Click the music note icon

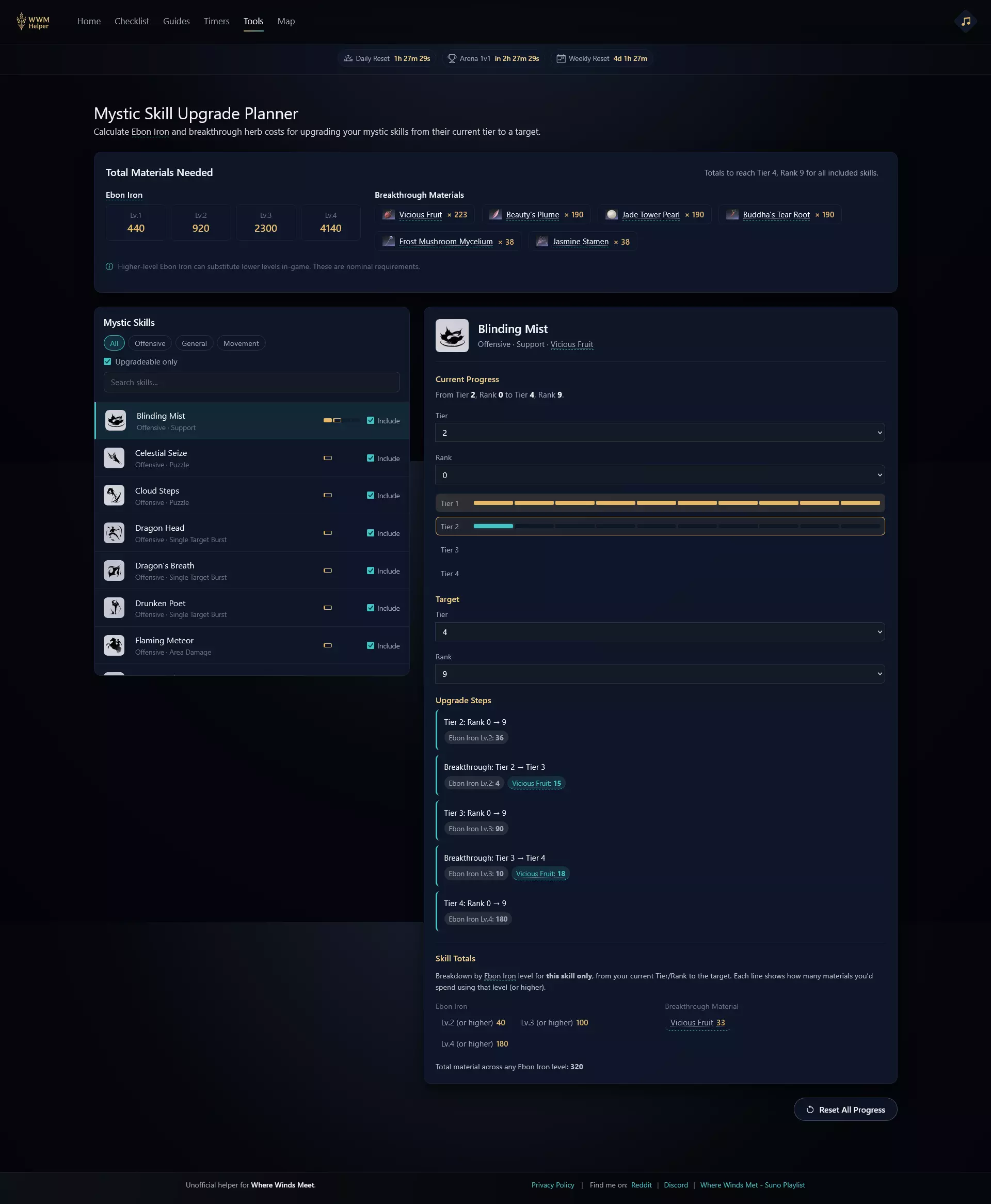965,21
